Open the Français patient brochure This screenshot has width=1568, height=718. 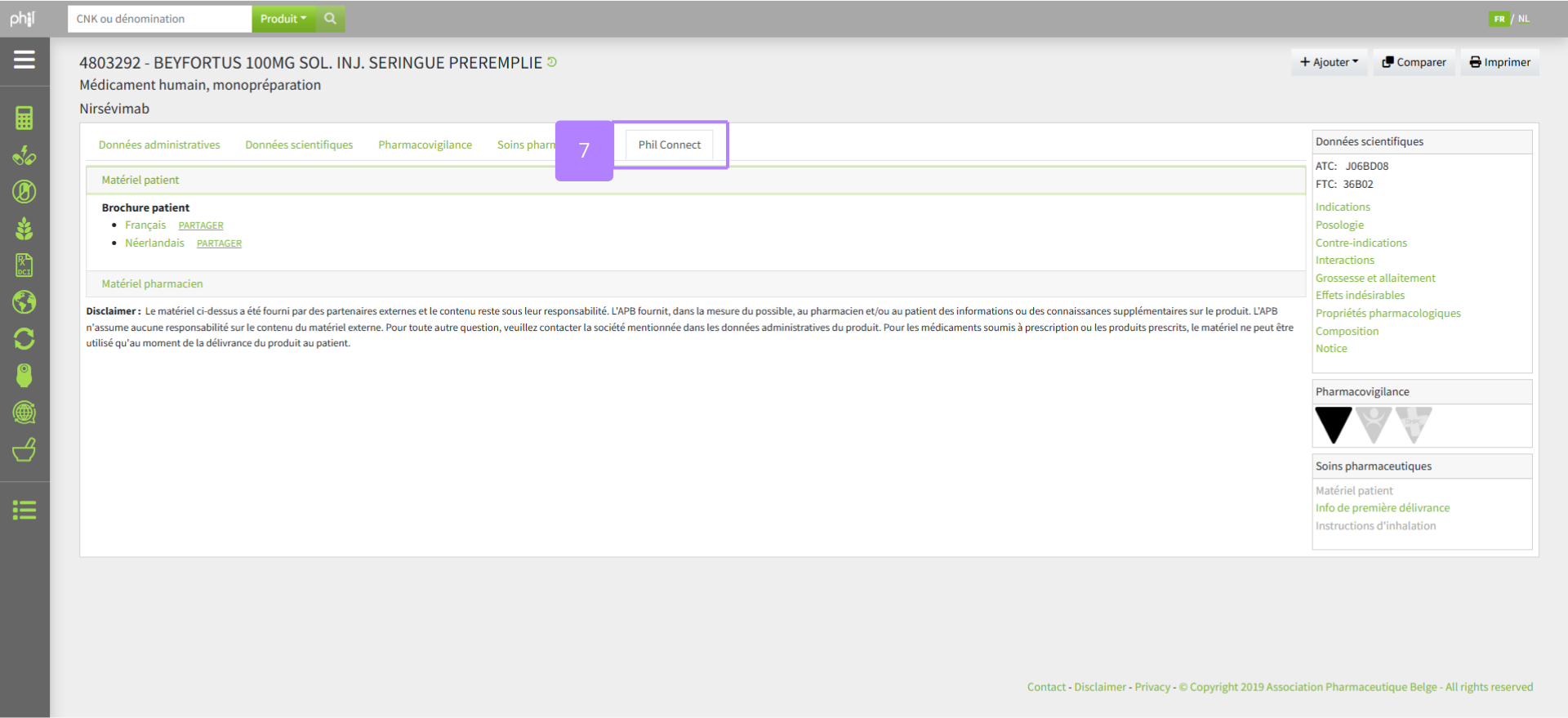[x=145, y=225]
